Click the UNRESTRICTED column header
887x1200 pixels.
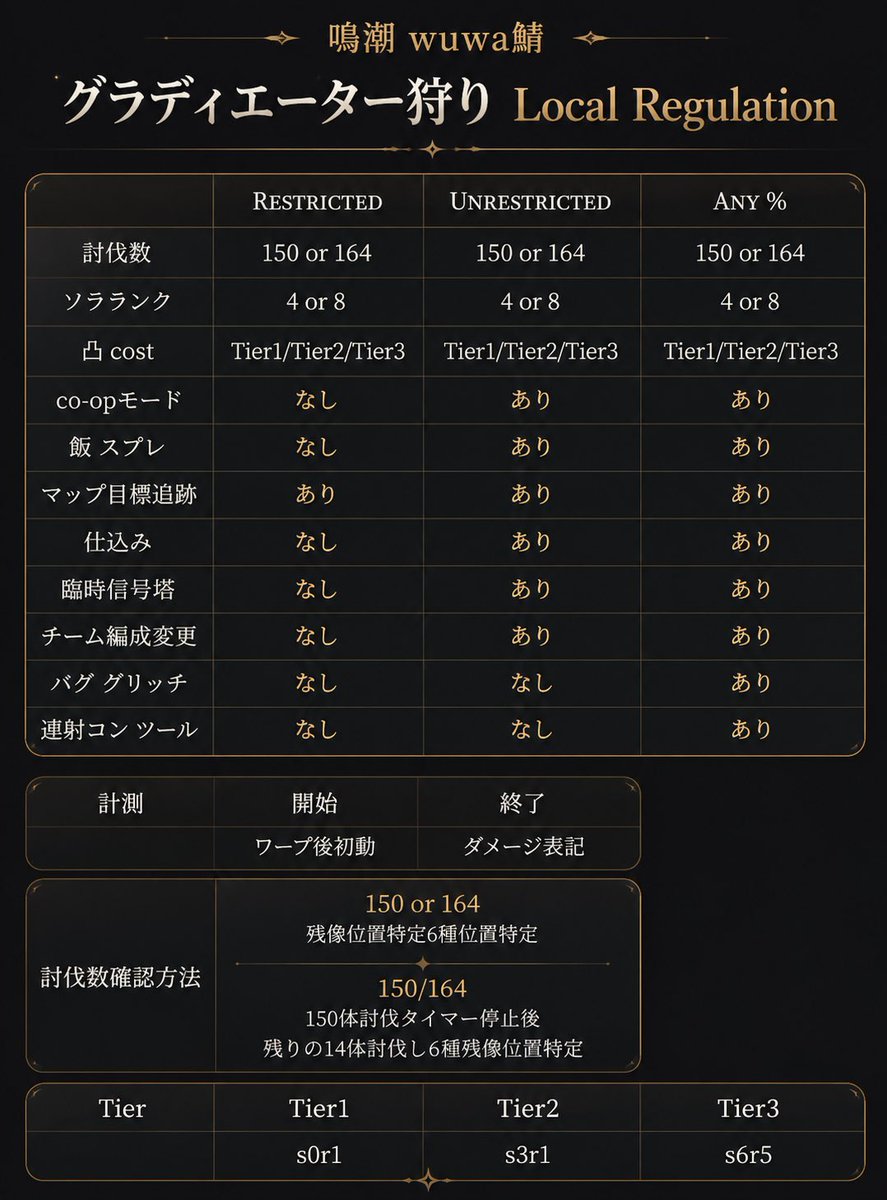tap(530, 202)
